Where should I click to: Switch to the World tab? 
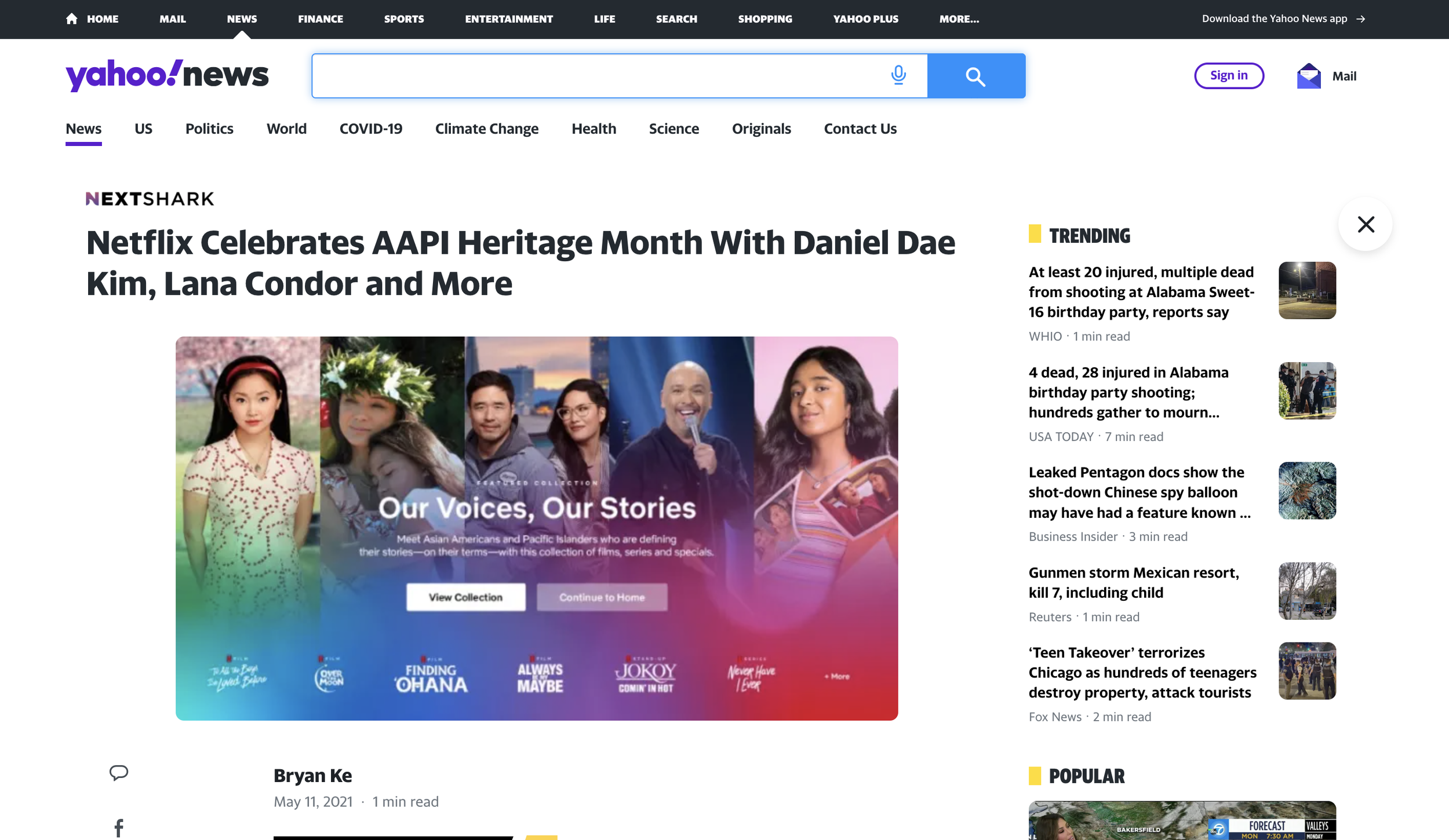[x=286, y=129]
